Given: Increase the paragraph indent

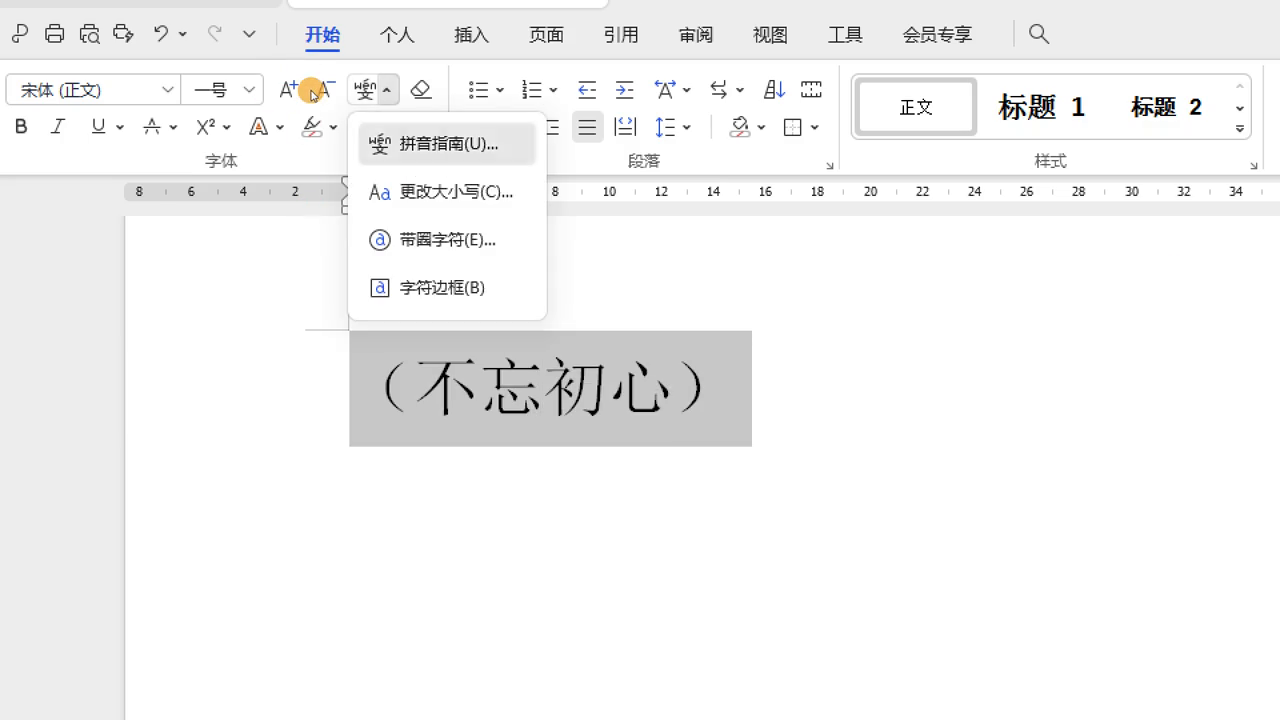Looking at the screenshot, I should (625, 90).
